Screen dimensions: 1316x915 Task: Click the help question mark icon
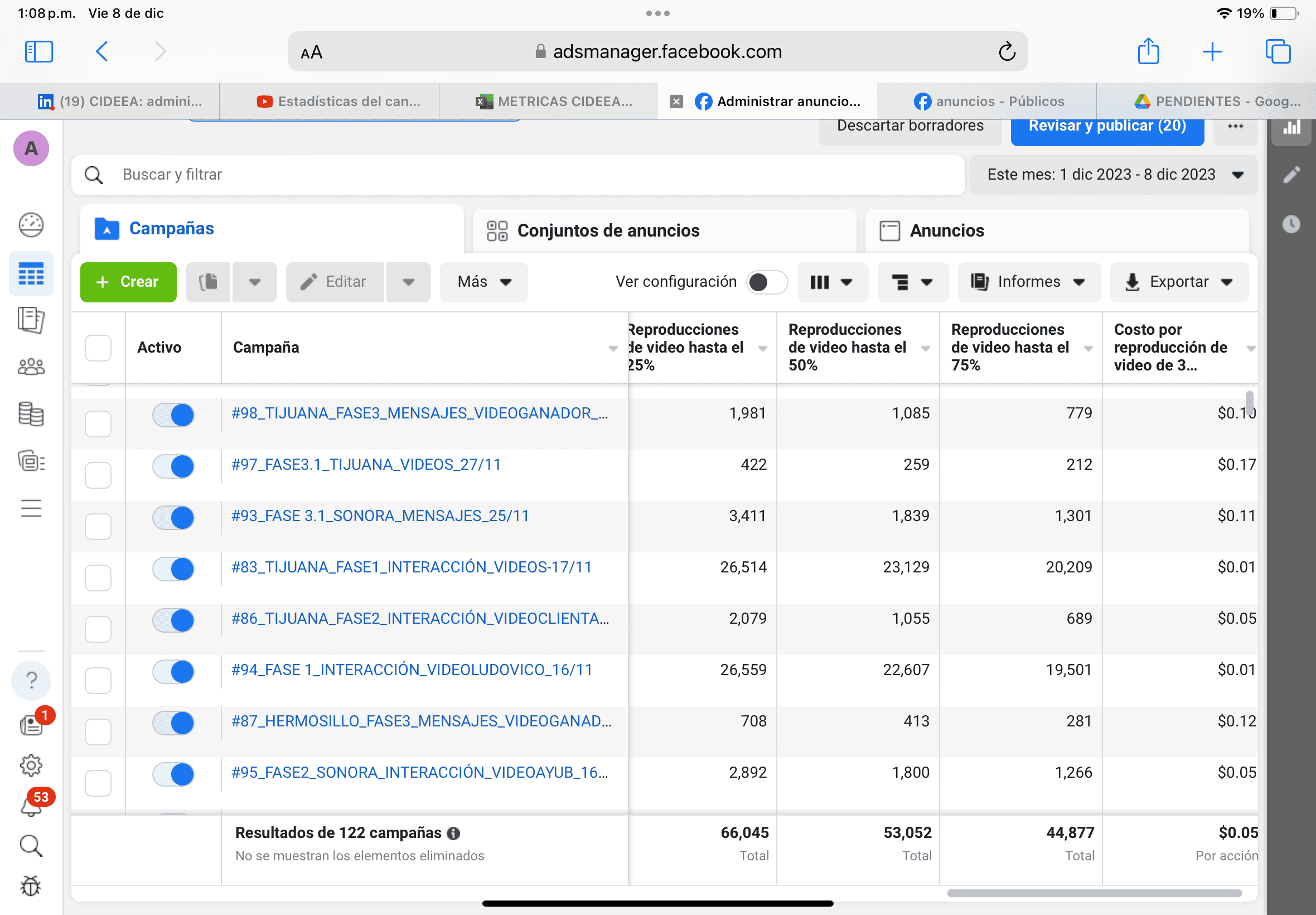(31, 681)
